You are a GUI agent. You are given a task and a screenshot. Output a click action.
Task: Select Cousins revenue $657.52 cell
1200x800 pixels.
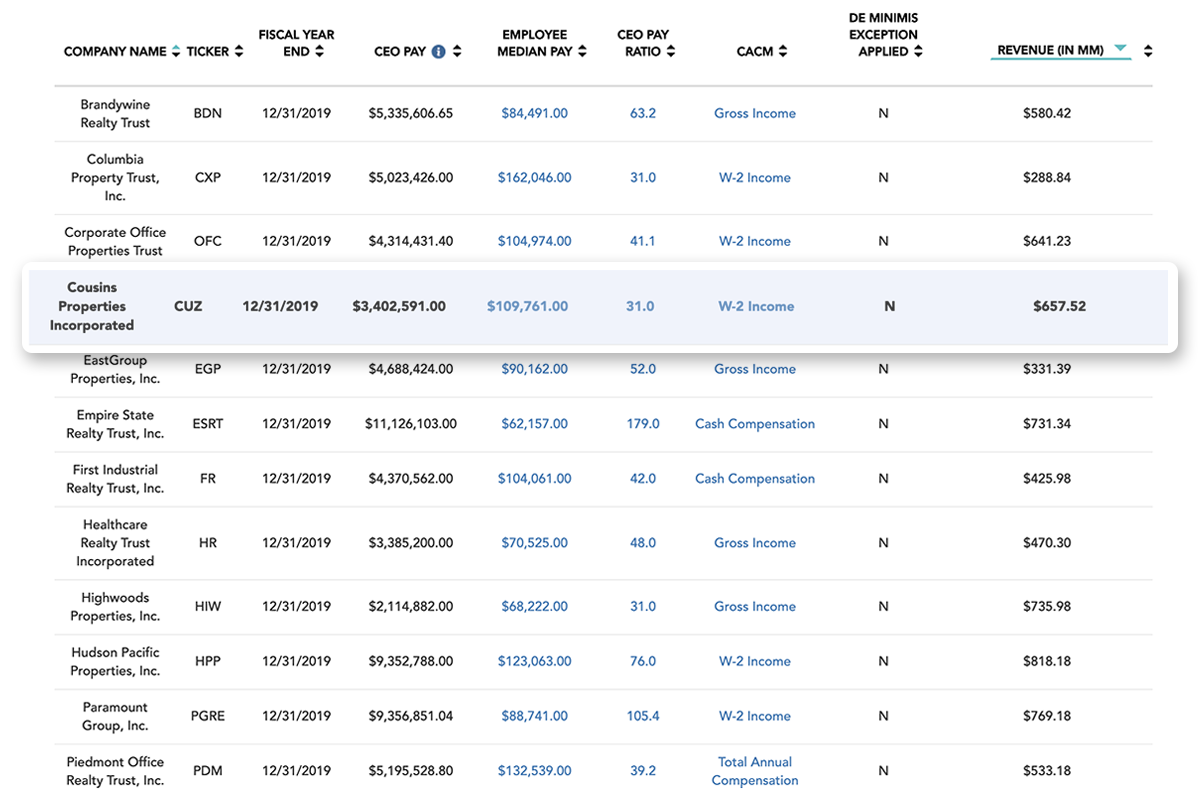1059,306
